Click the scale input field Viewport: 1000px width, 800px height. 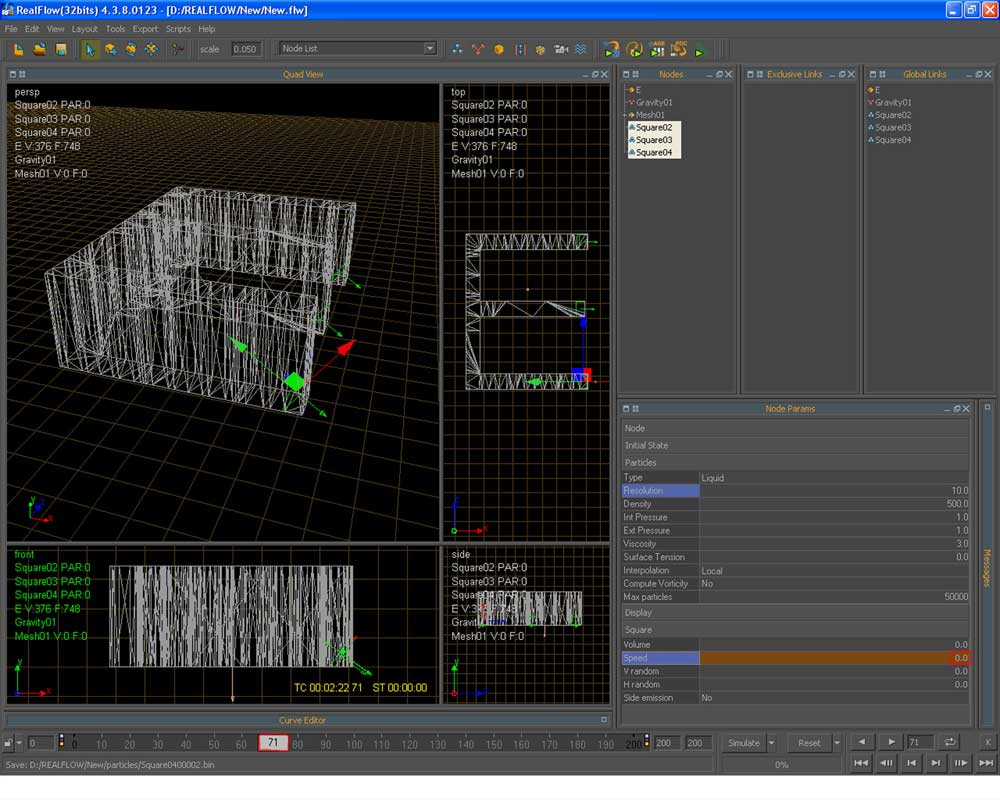point(245,49)
